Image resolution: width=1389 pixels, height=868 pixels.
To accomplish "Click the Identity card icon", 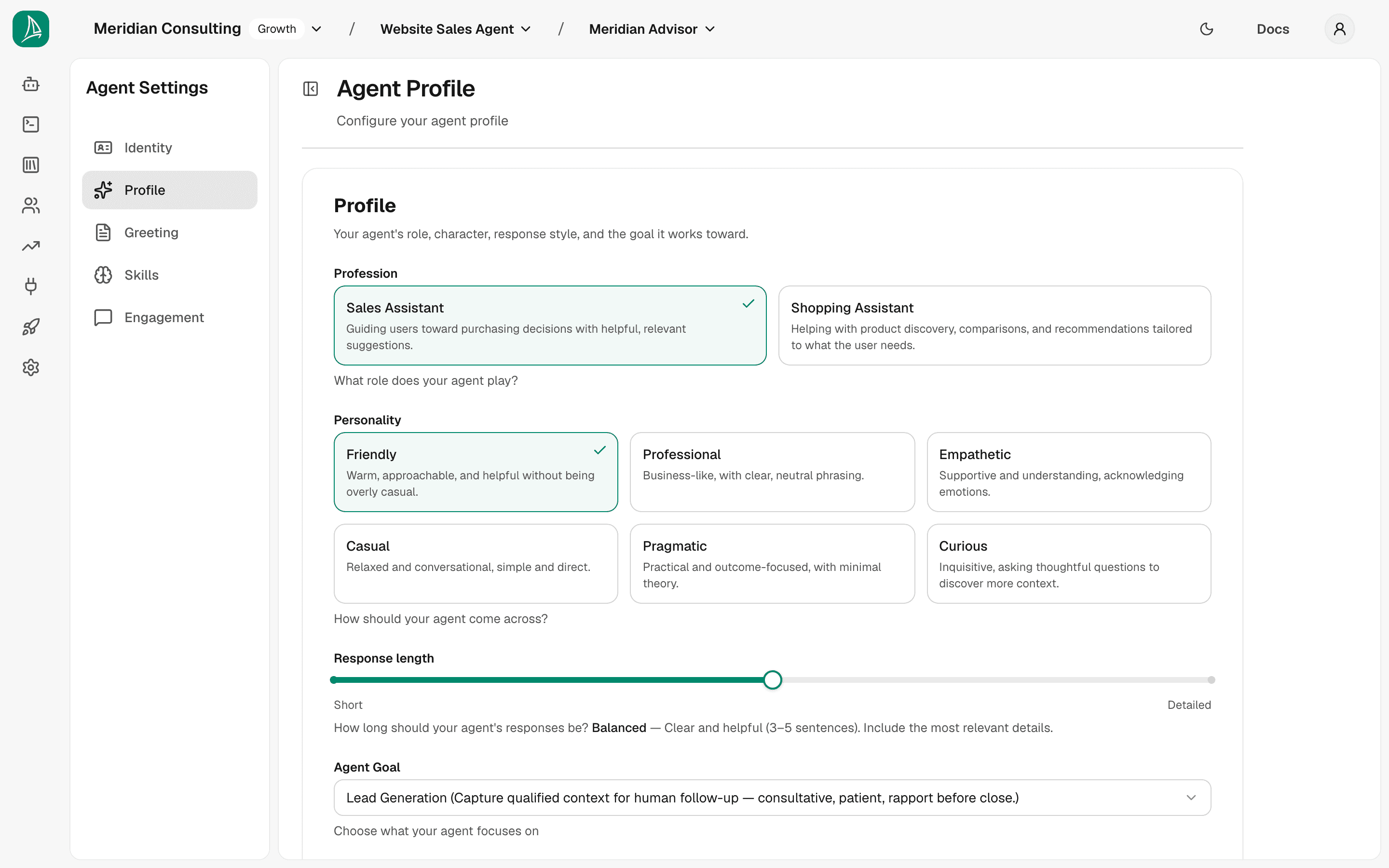I will coord(103,148).
